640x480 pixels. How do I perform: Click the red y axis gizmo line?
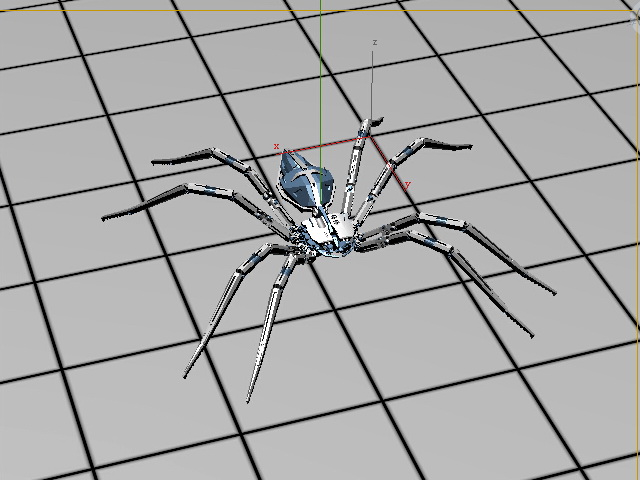(x=389, y=162)
